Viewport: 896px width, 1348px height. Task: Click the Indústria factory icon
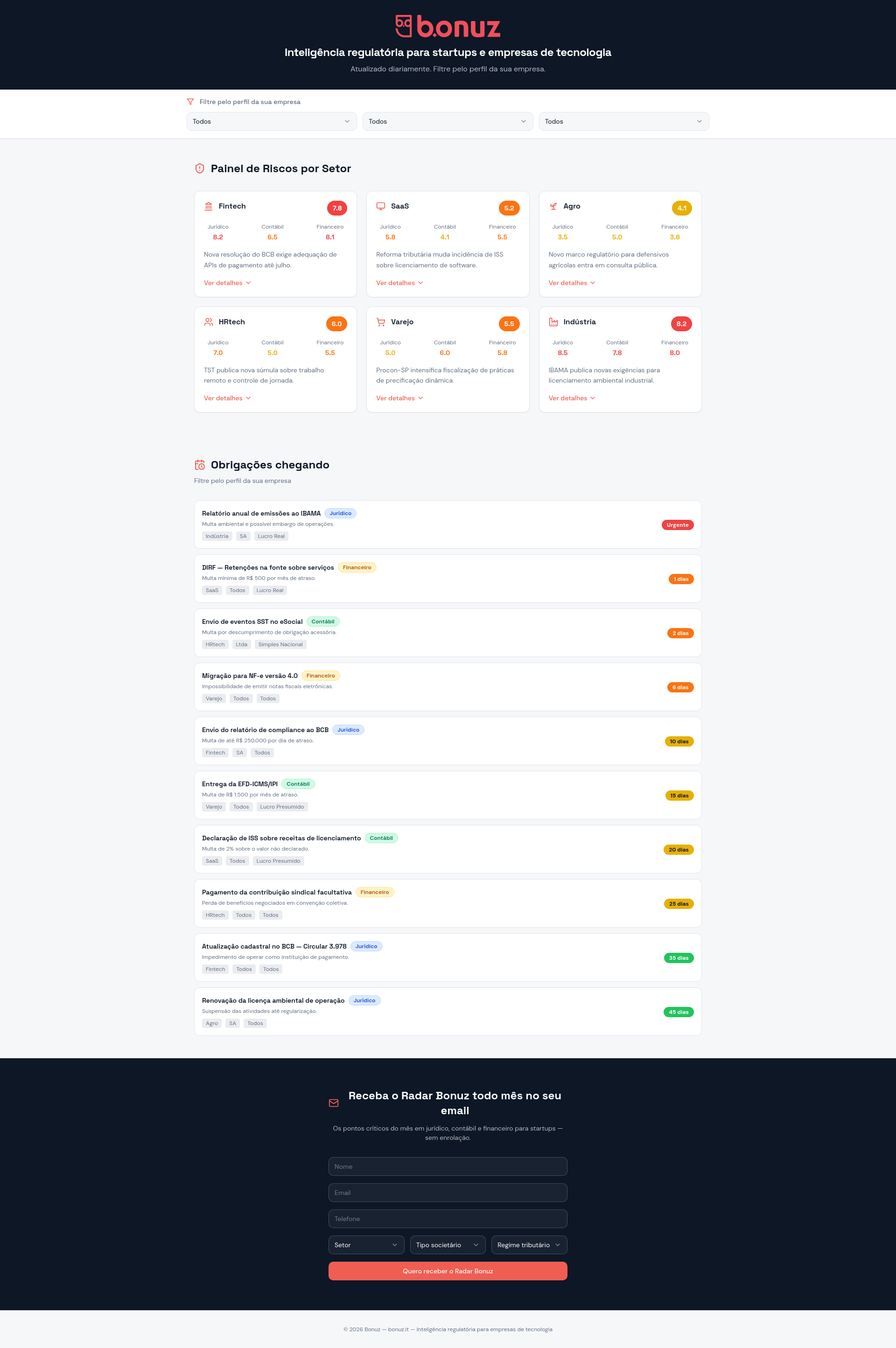[x=553, y=322]
